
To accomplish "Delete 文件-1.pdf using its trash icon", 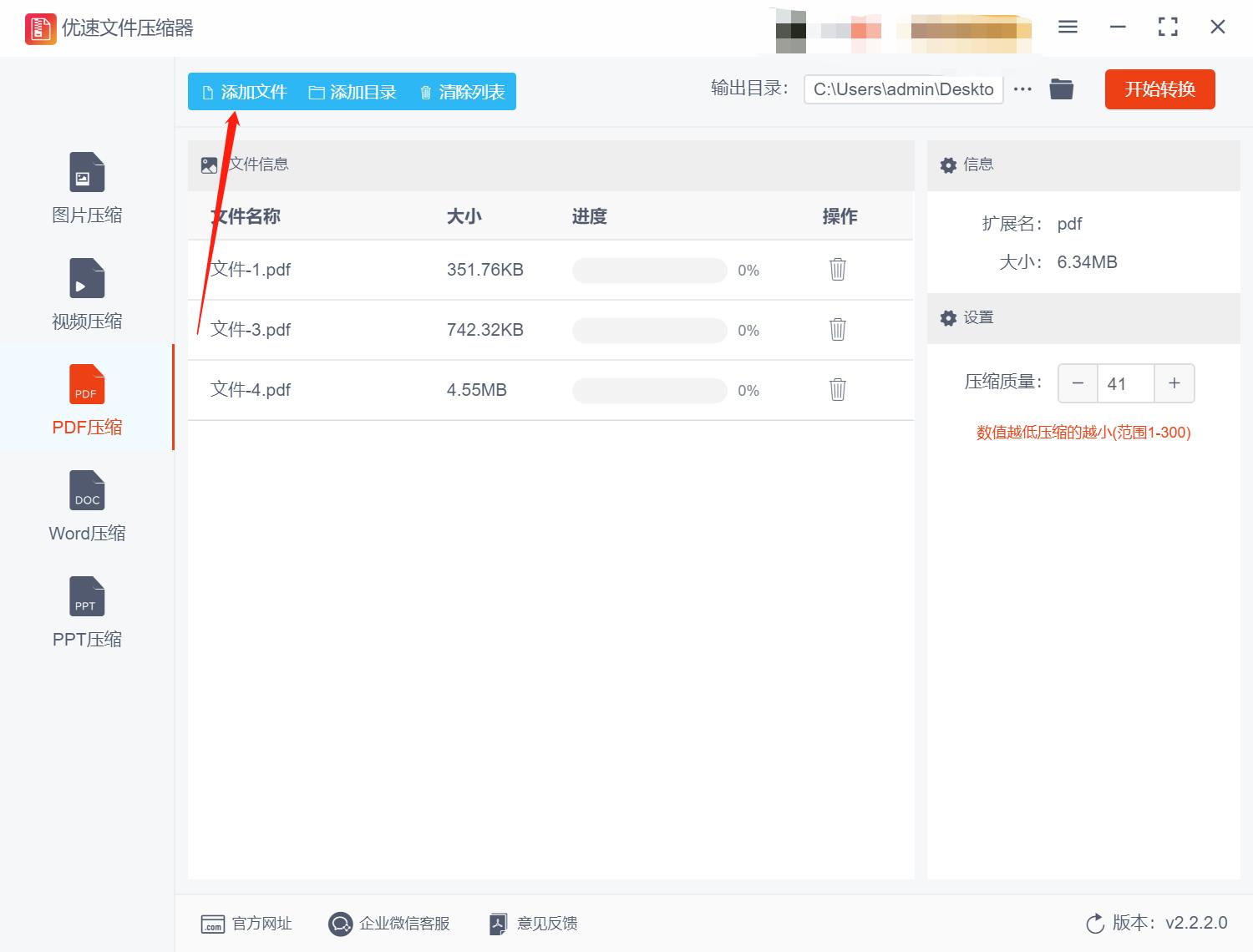I will (837, 270).
